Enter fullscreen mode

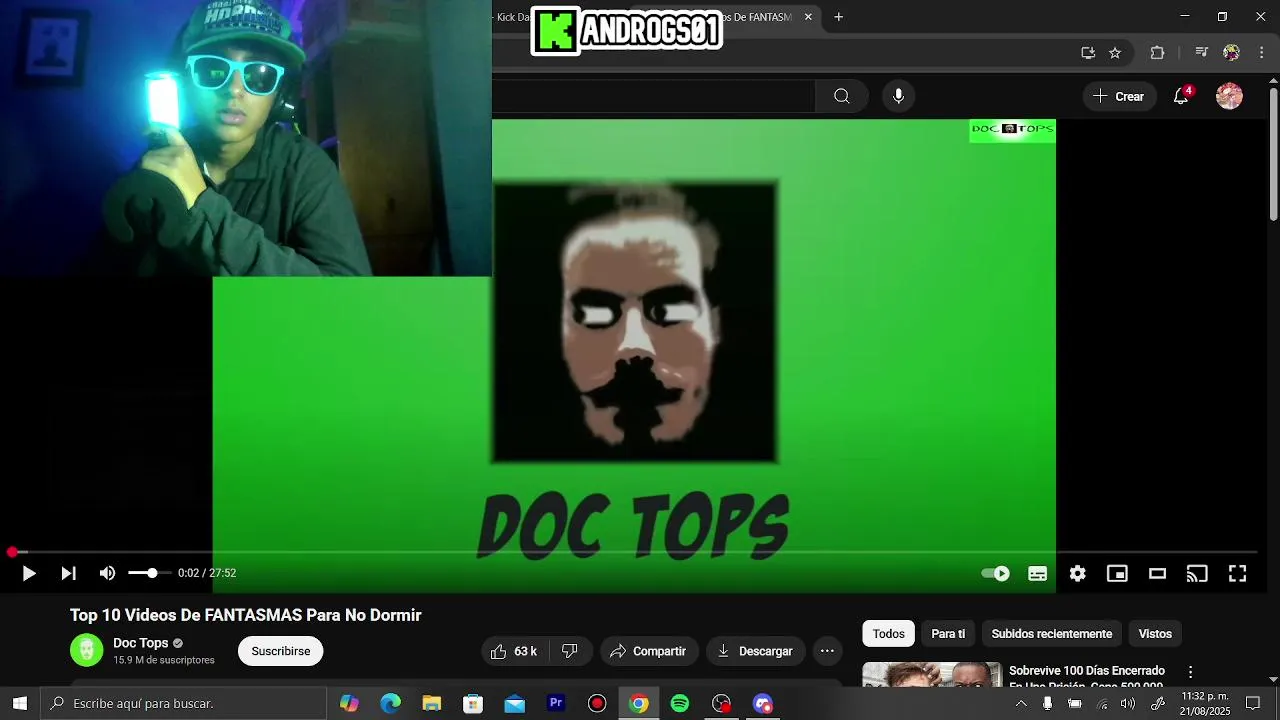(1237, 573)
